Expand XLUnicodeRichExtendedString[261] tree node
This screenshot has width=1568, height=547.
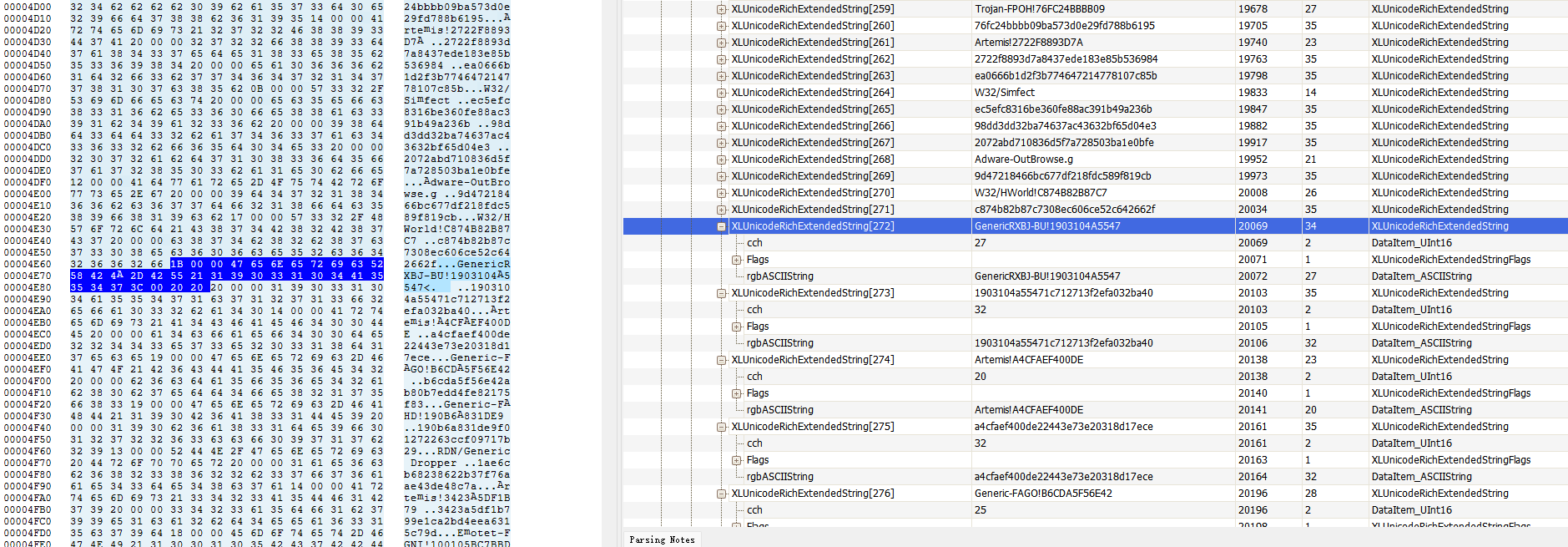coord(721,43)
